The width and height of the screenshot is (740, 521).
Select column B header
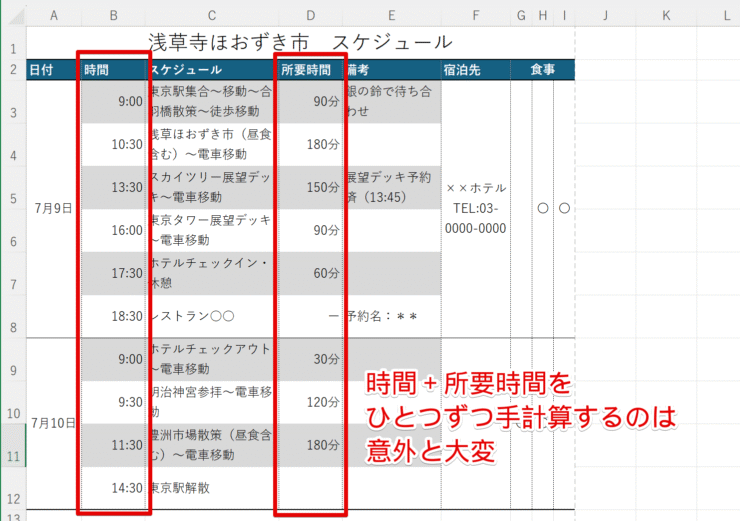114,15
